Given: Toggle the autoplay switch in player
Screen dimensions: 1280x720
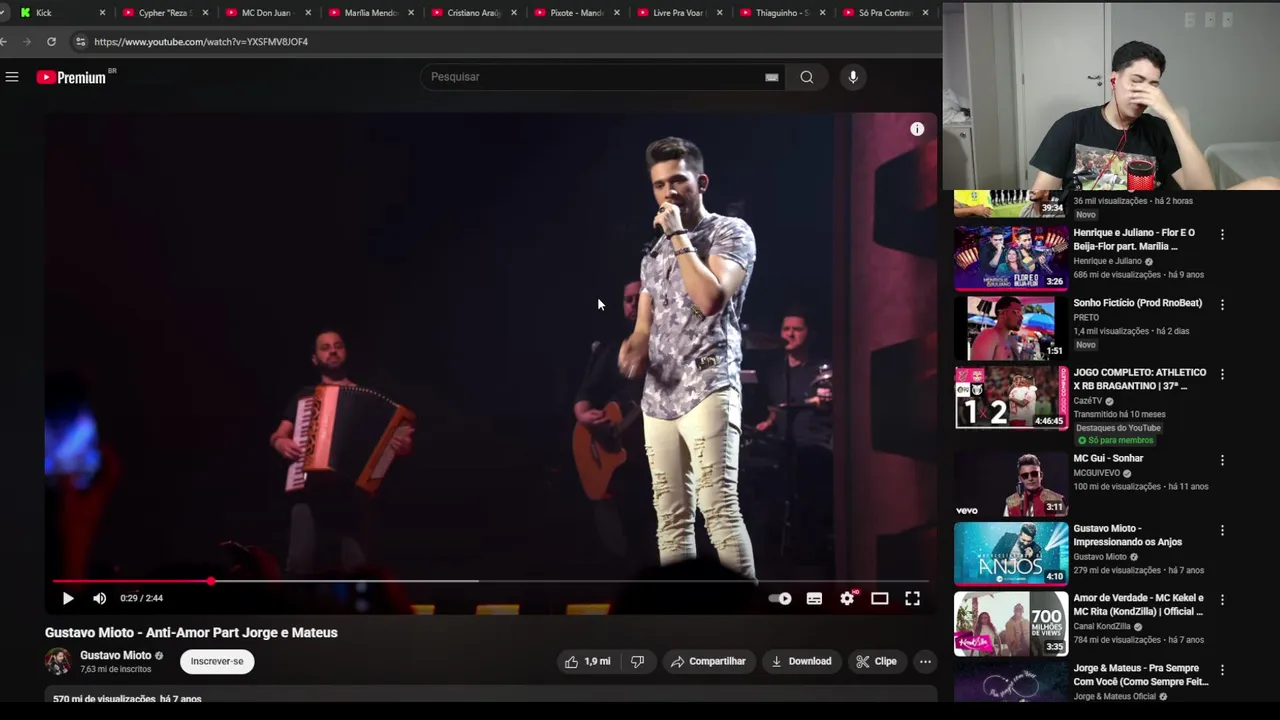Looking at the screenshot, I should click(x=780, y=598).
